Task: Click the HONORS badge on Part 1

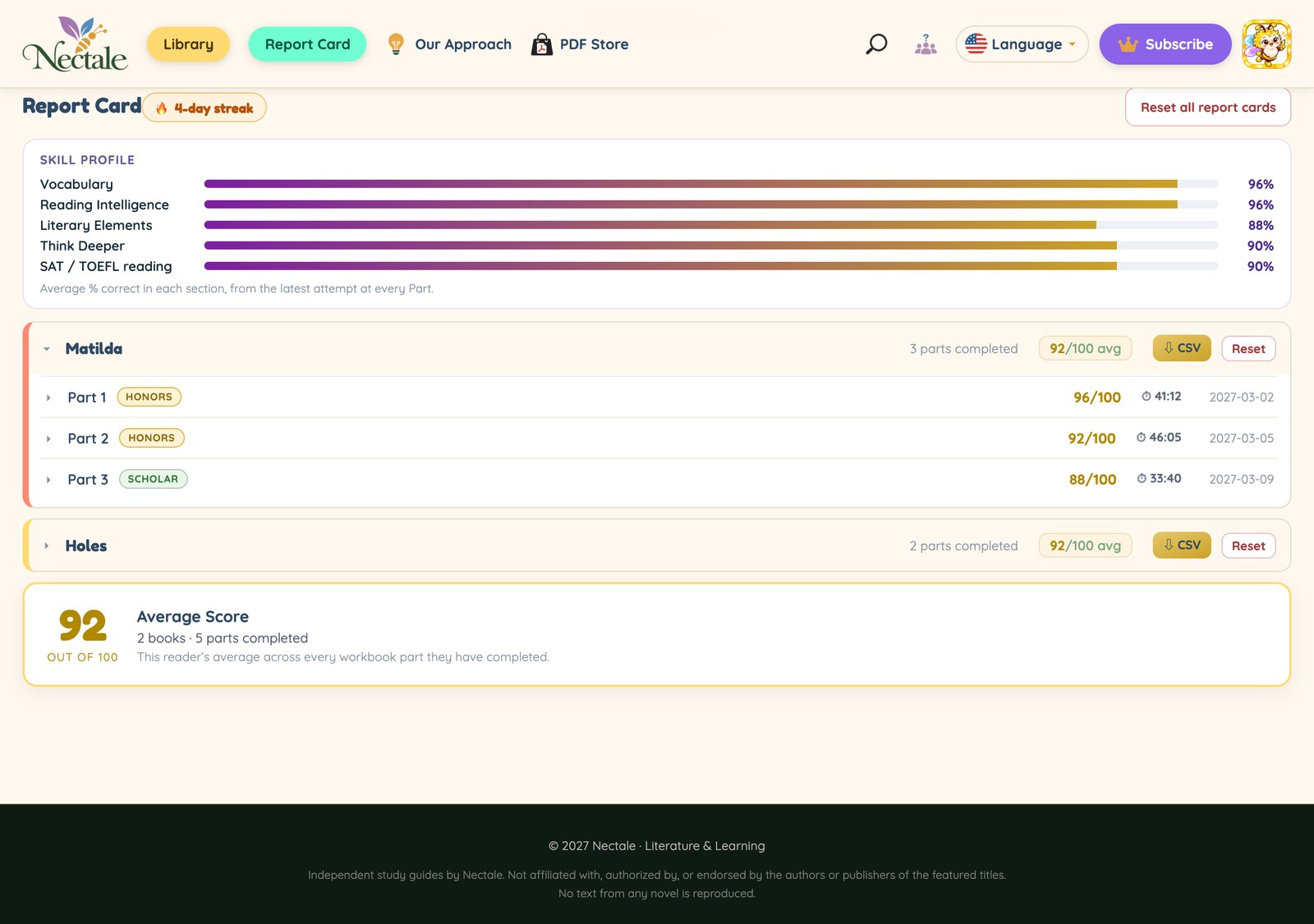Action: tap(149, 397)
